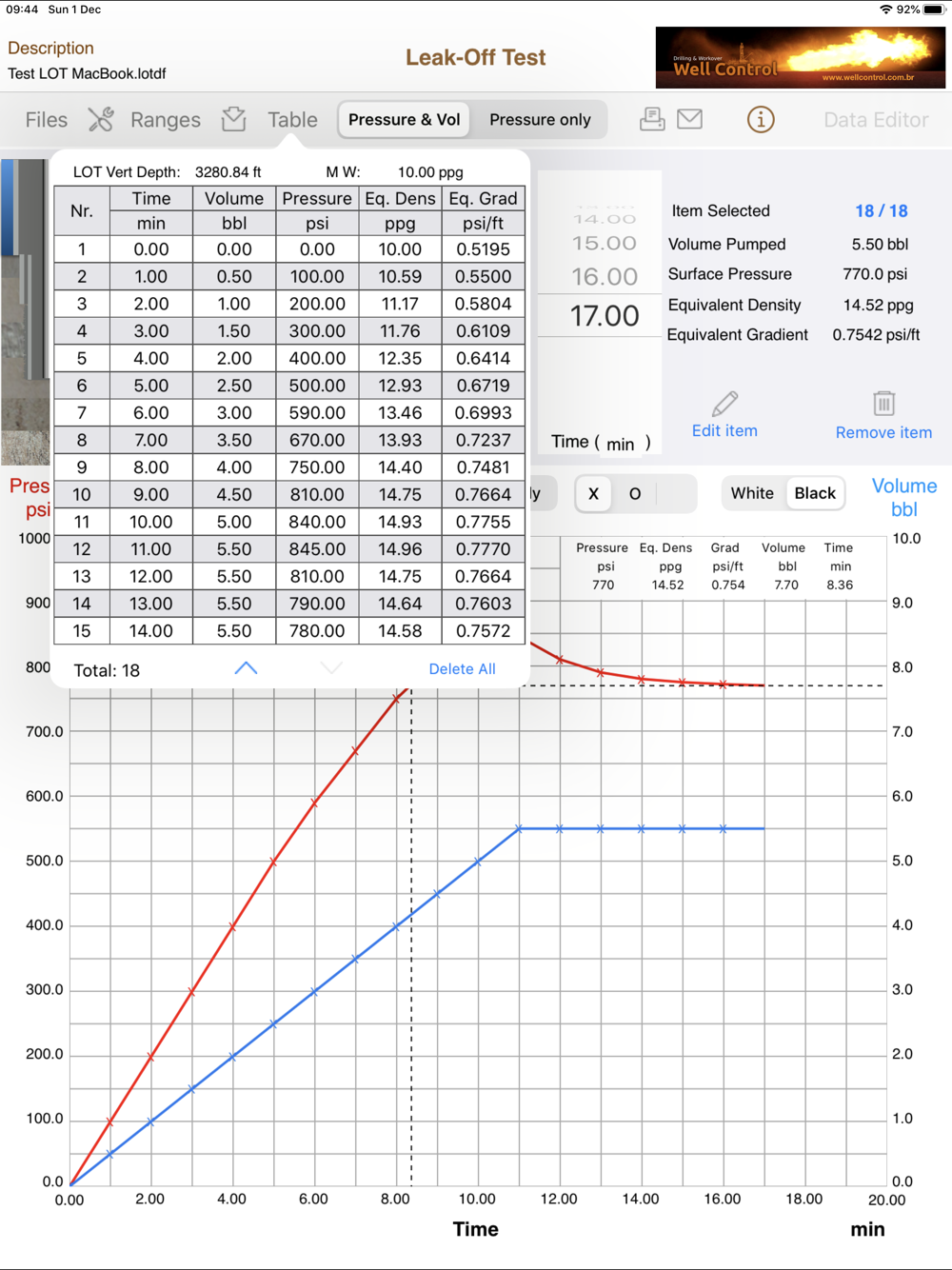
Task: Tap the Item Selected 18 / 18 value
Action: pyautogui.click(x=881, y=211)
